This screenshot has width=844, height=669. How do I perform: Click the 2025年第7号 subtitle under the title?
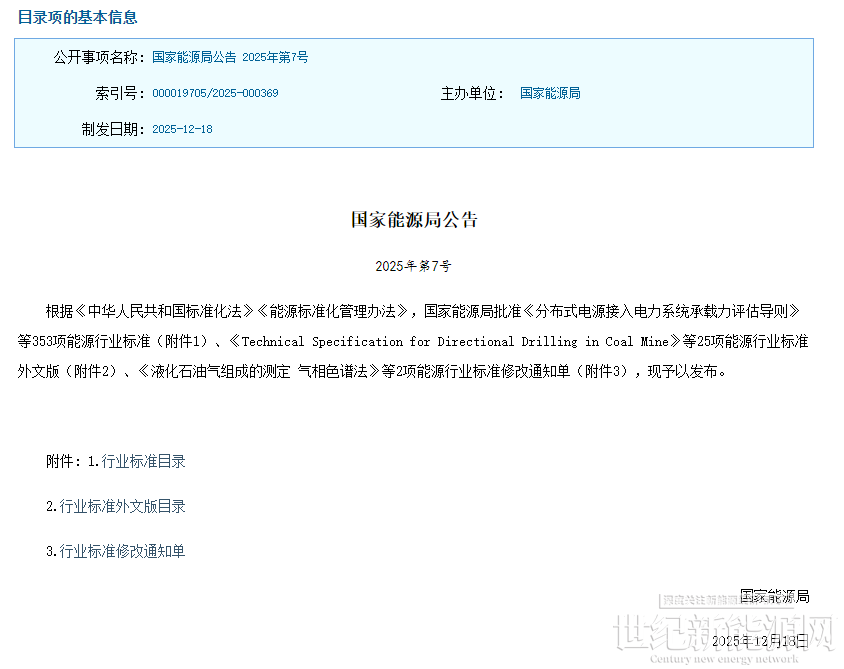click(414, 267)
